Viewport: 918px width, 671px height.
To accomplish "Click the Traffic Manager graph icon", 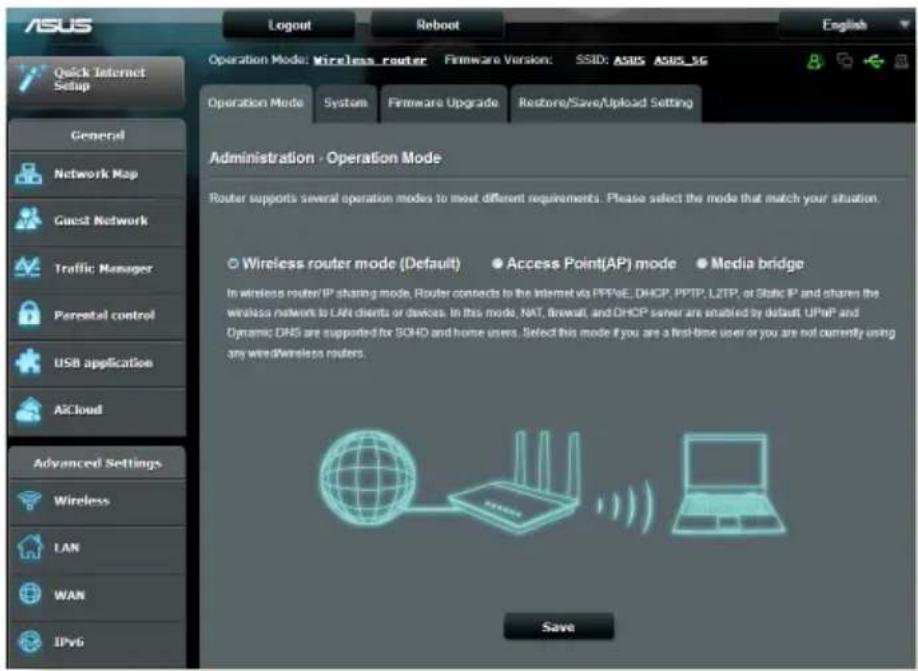I will pyautogui.click(x=28, y=268).
